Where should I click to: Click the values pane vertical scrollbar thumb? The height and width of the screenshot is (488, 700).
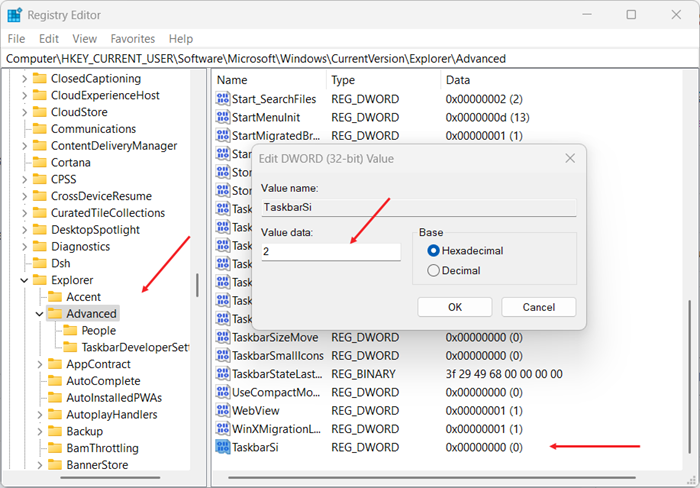(689, 379)
